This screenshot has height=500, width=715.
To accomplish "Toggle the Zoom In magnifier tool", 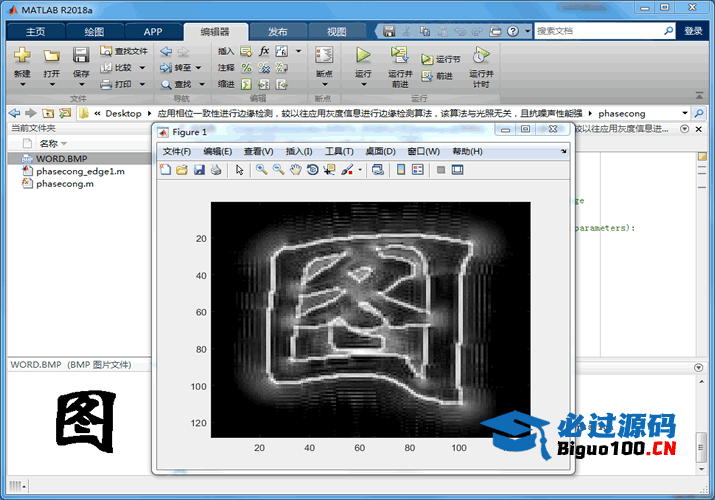I will click(261, 170).
